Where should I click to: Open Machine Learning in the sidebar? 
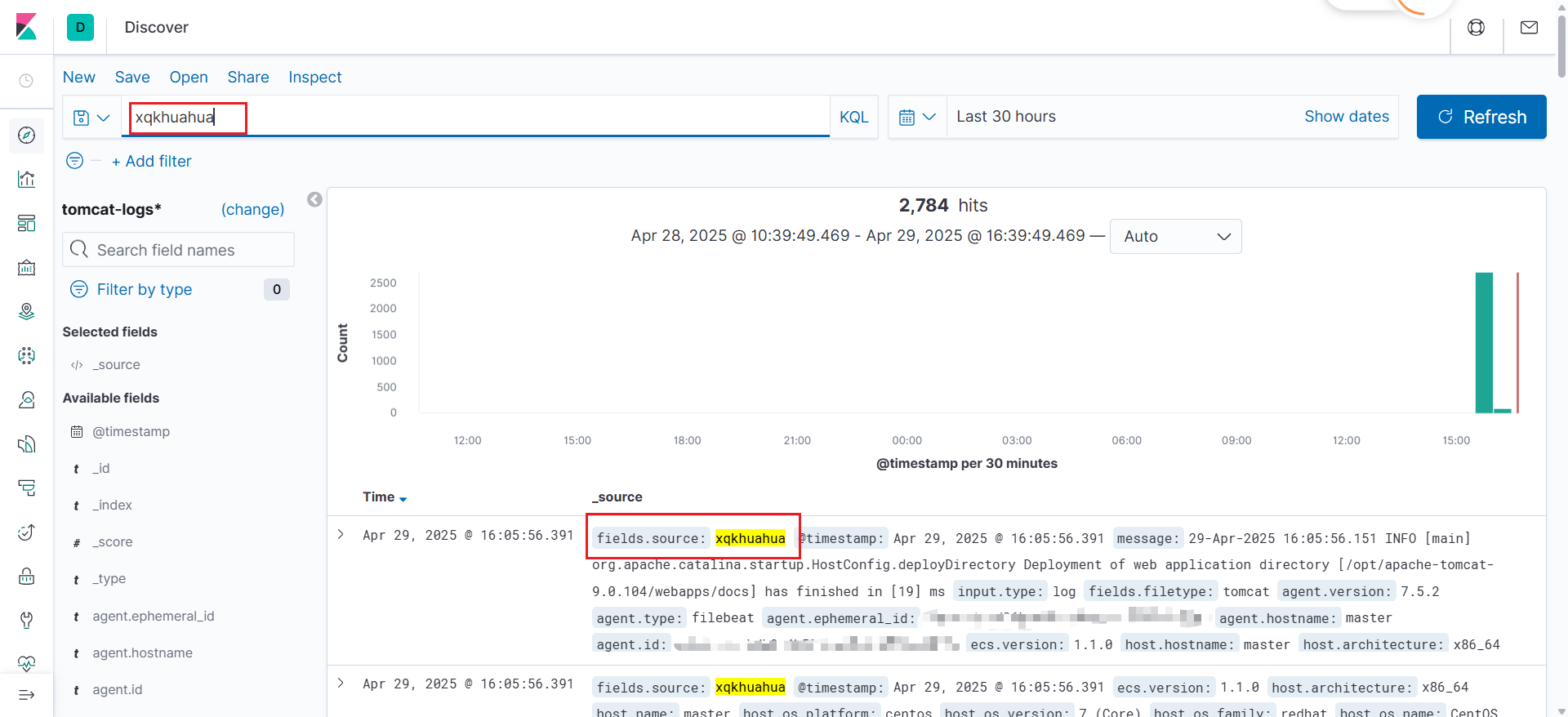point(26,355)
